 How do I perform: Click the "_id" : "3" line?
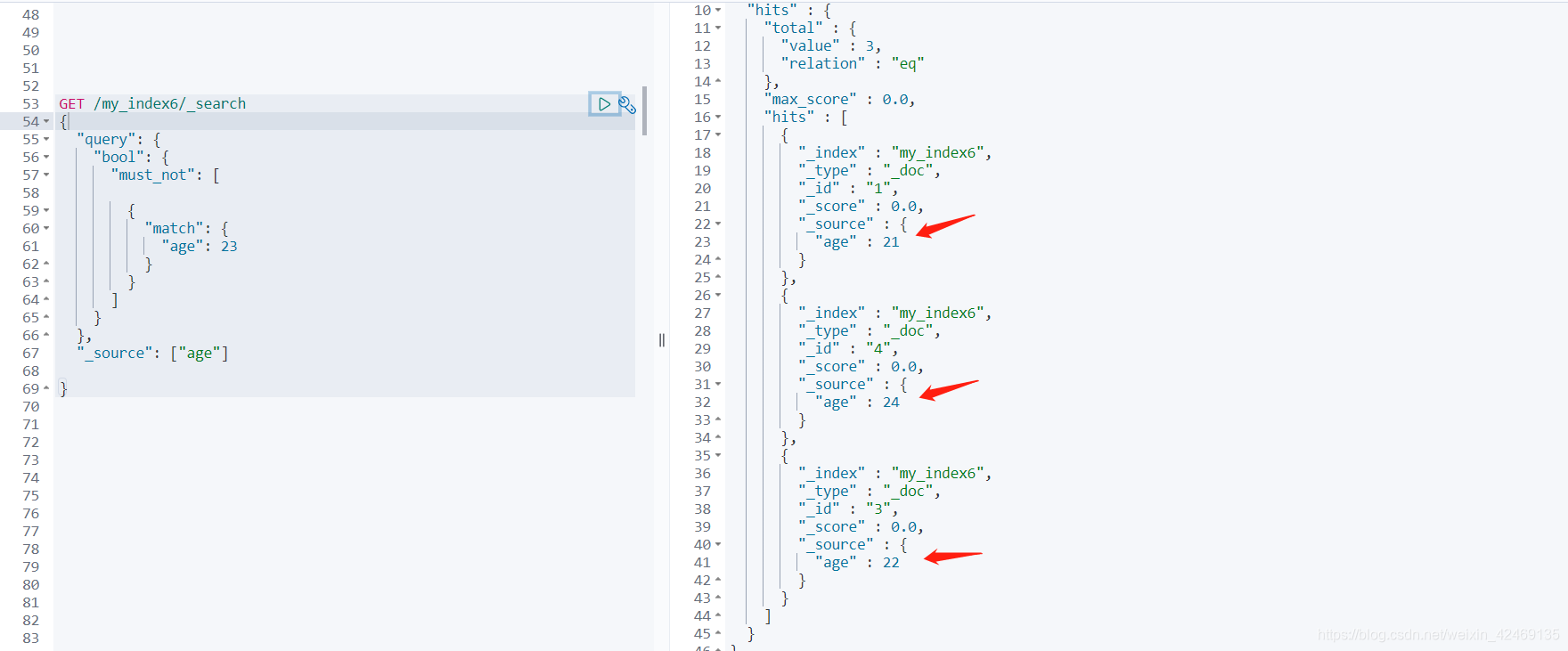(848, 509)
